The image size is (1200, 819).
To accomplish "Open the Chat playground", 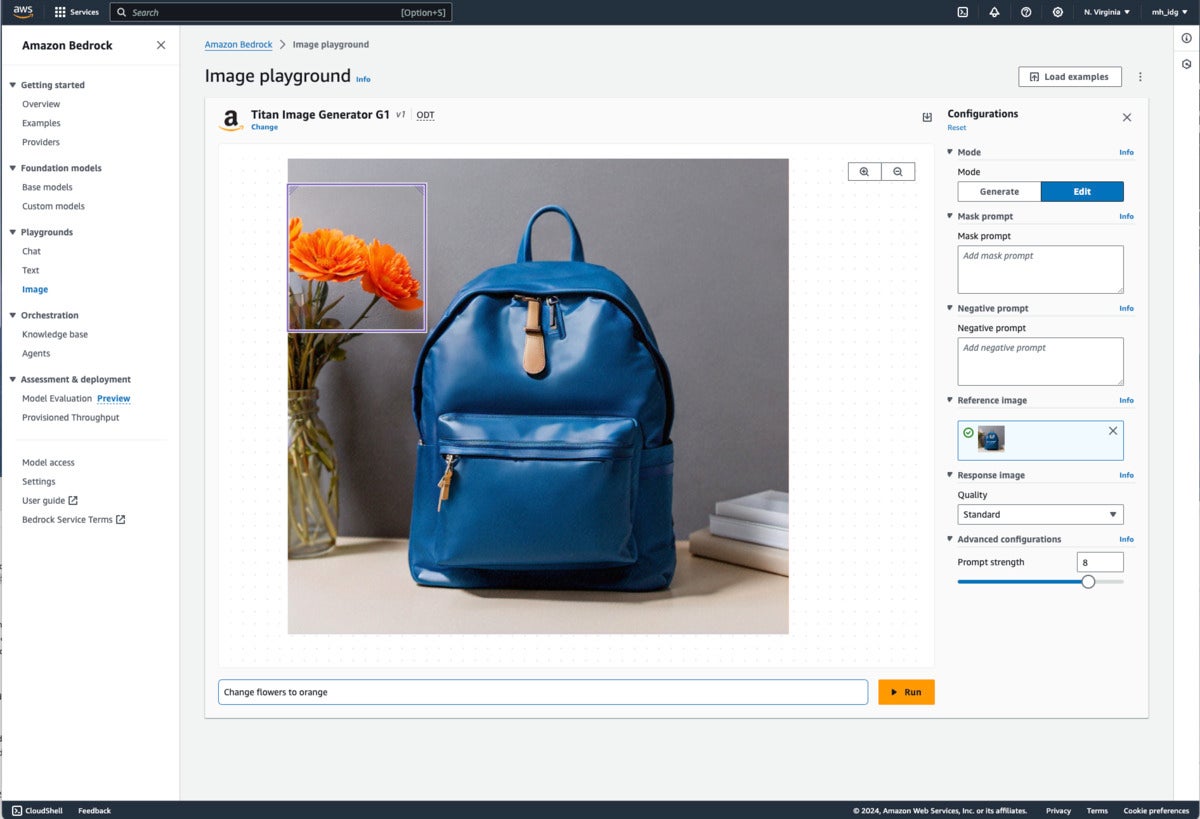I will 31,251.
